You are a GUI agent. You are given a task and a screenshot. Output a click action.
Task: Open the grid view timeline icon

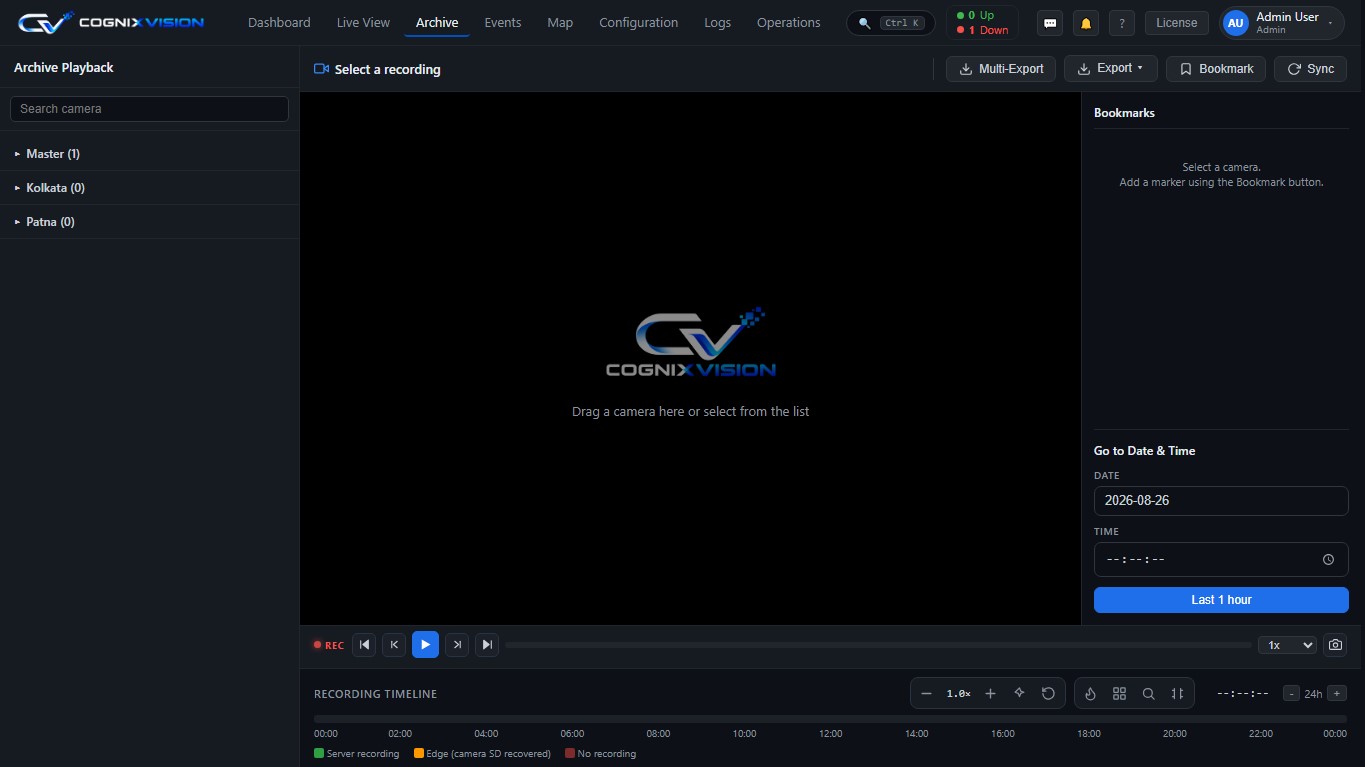click(x=1120, y=693)
